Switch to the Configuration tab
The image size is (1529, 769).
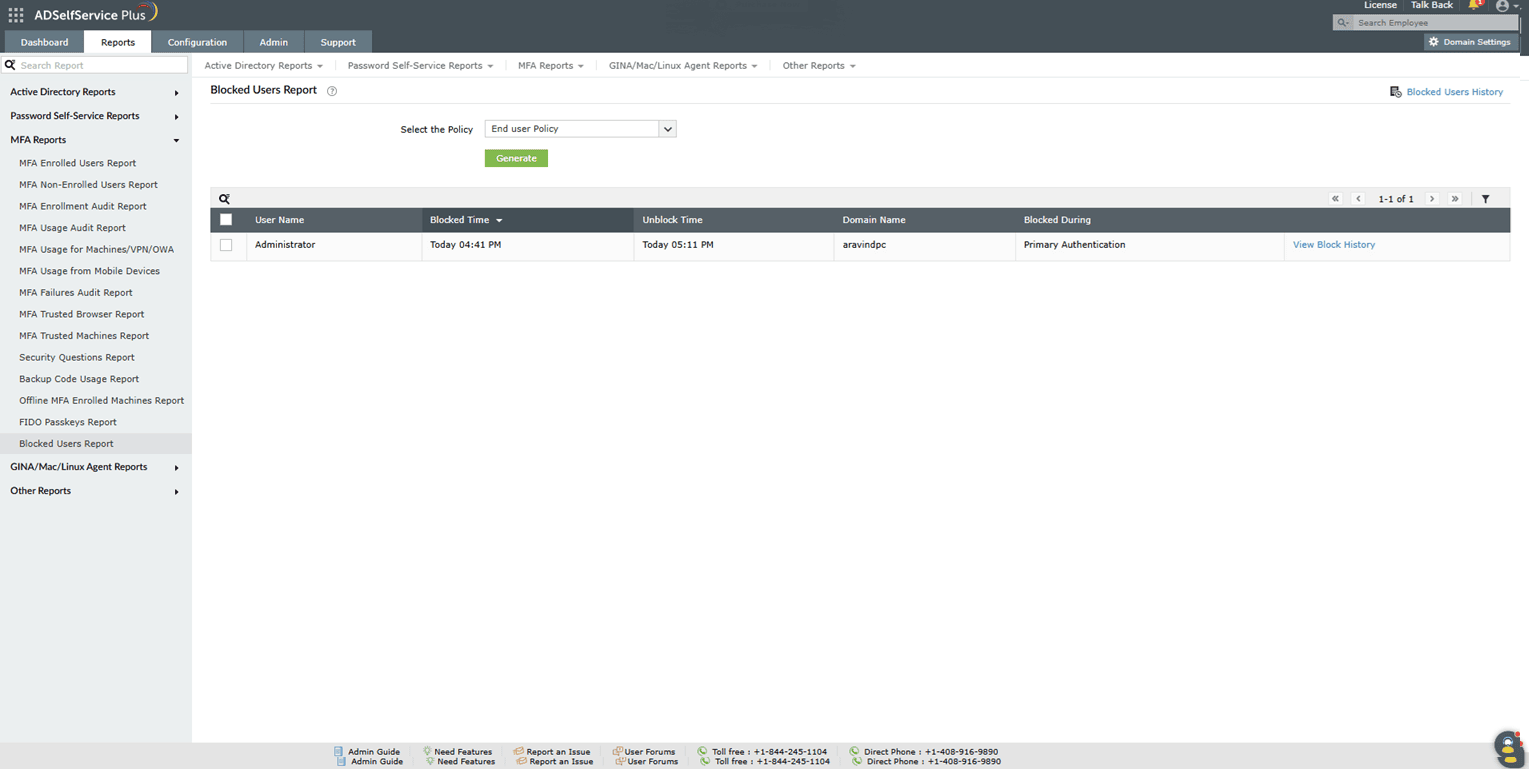click(x=197, y=42)
